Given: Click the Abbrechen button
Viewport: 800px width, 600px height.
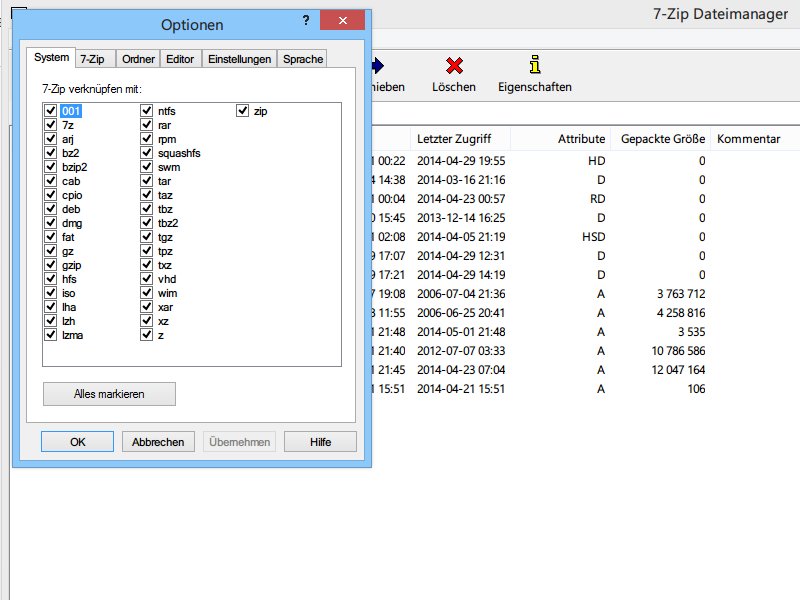Looking at the screenshot, I should (158, 442).
